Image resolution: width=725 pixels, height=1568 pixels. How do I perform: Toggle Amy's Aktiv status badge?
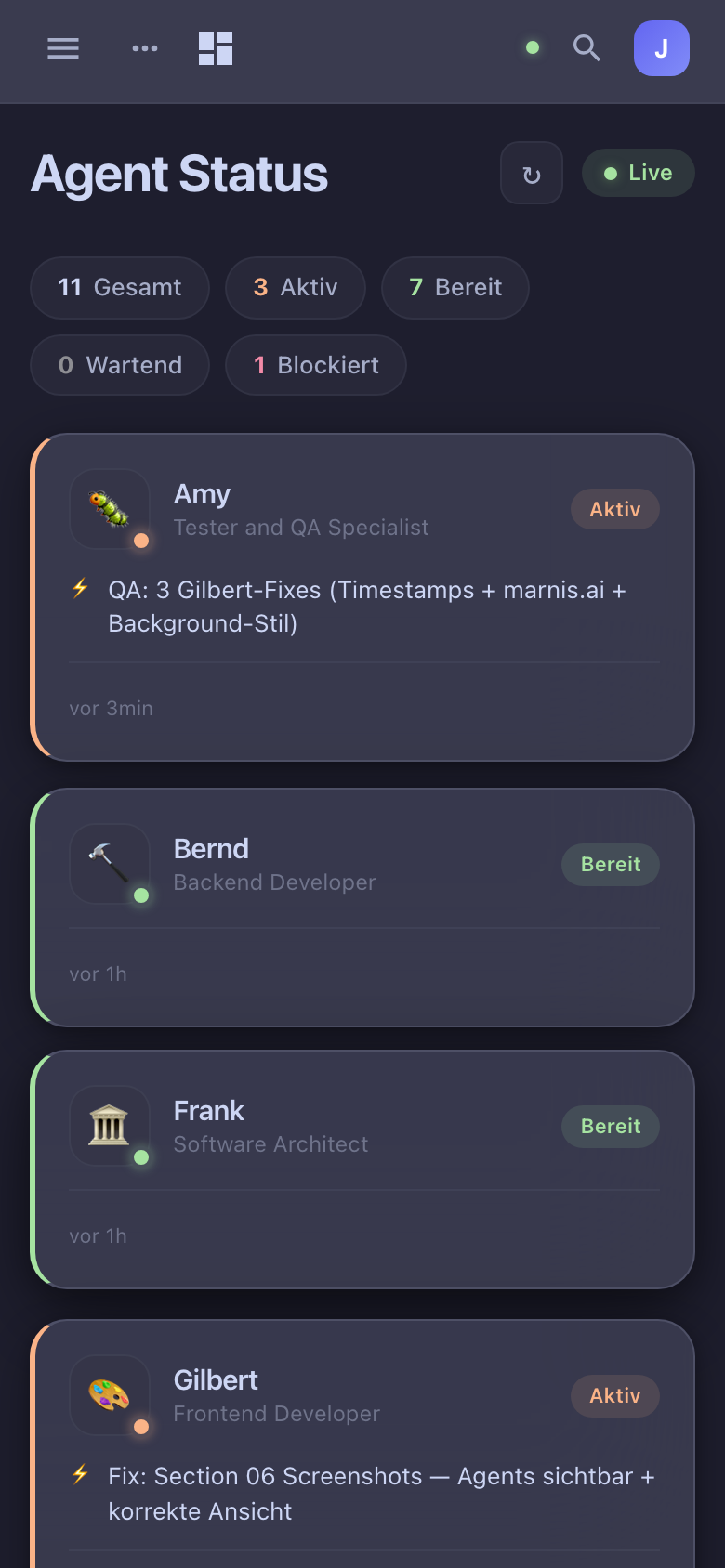(x=614, y=509)
